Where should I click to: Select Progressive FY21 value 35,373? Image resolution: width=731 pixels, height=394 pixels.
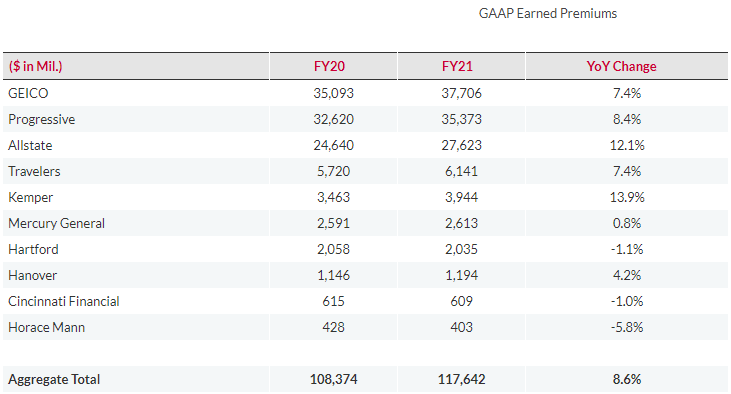tap(461, 119)
